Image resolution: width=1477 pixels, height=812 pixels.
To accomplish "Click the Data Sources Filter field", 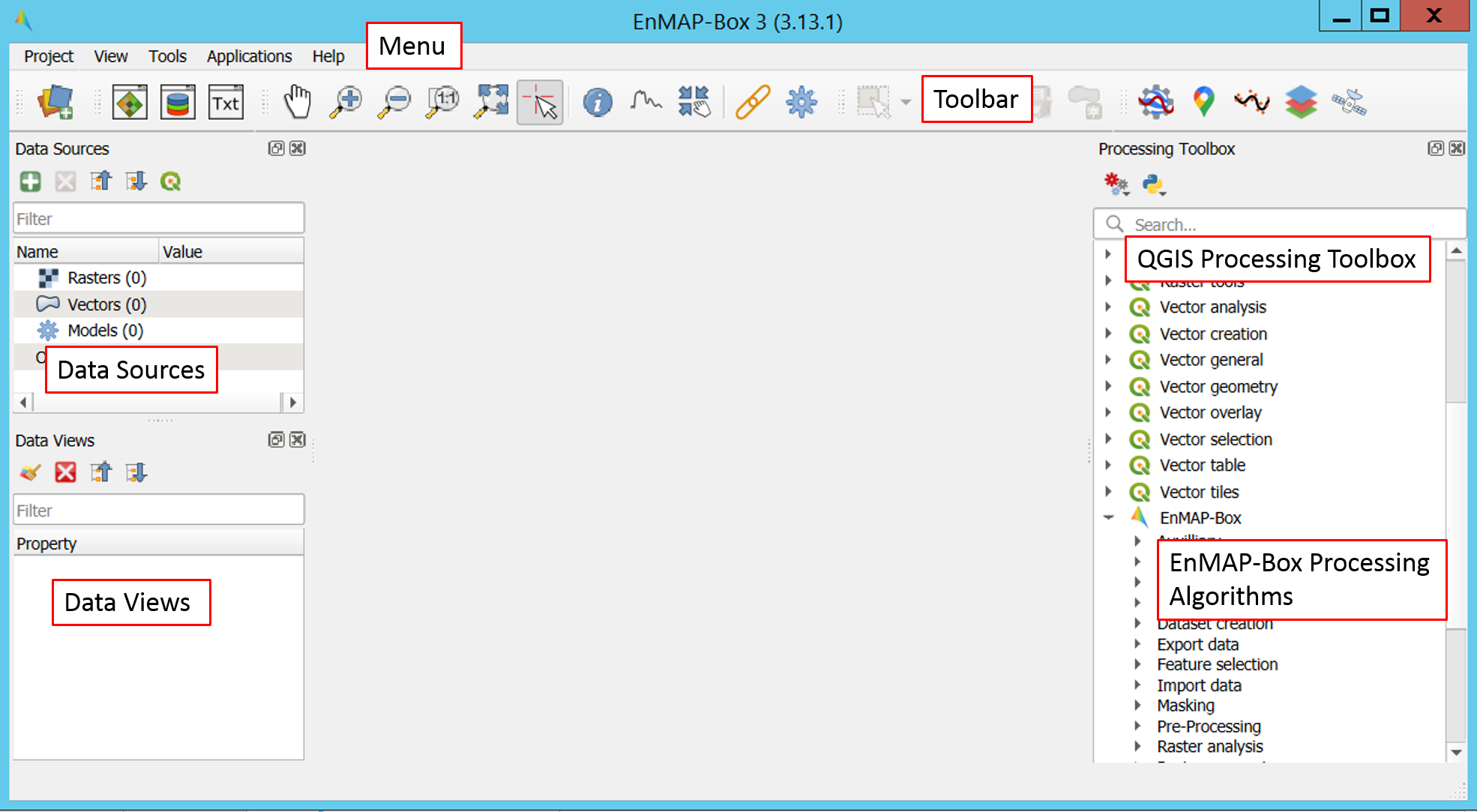I will (159, 219).
